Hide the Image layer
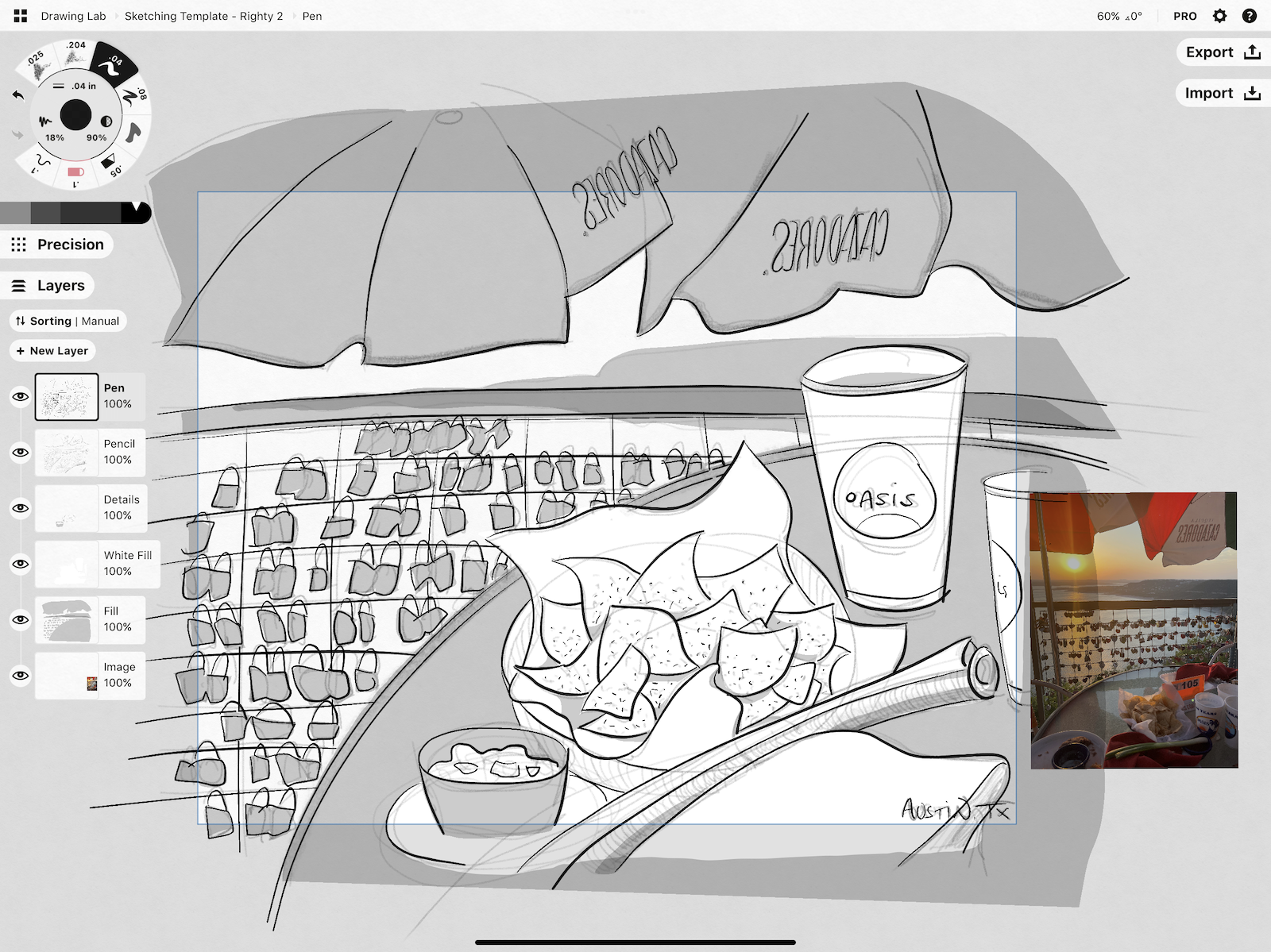1271x952 pixels. (x=21, y=676)
